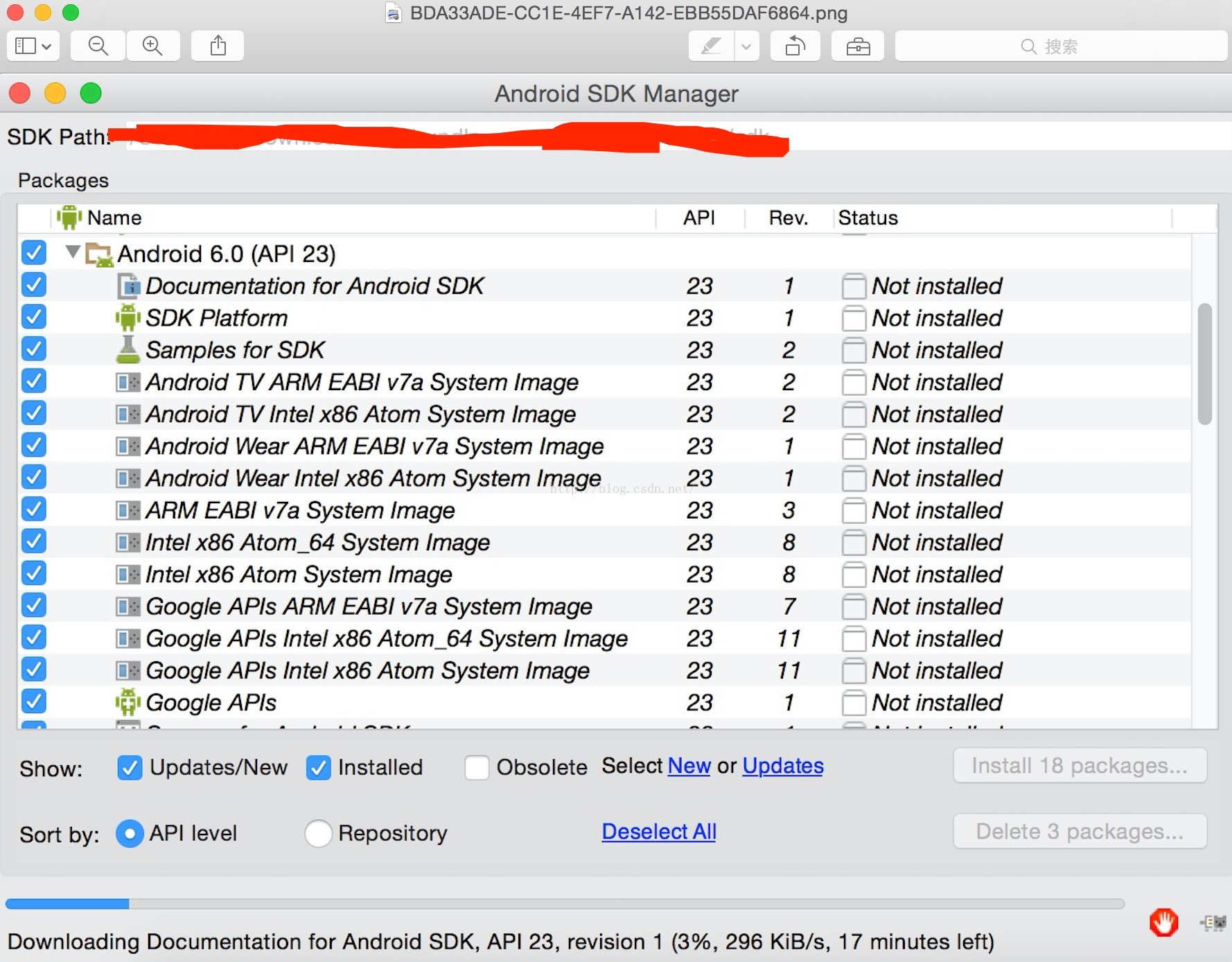Image resolution: width=1232 pixels, height=962 pixels.
Task: Uncheck Samples for SDK checkbox
Action: [34, 349]
